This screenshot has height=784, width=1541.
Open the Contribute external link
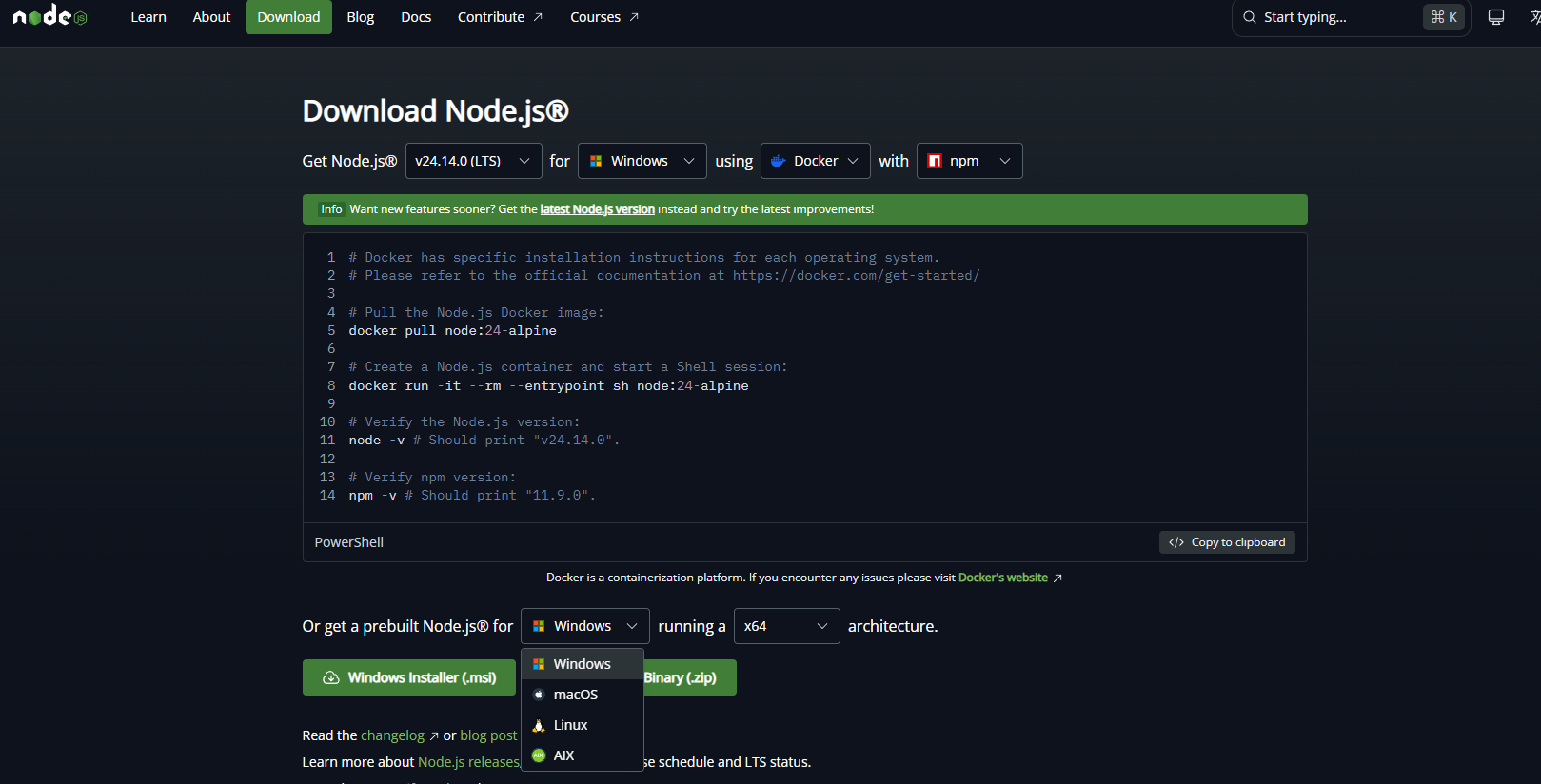coord(500,17)
